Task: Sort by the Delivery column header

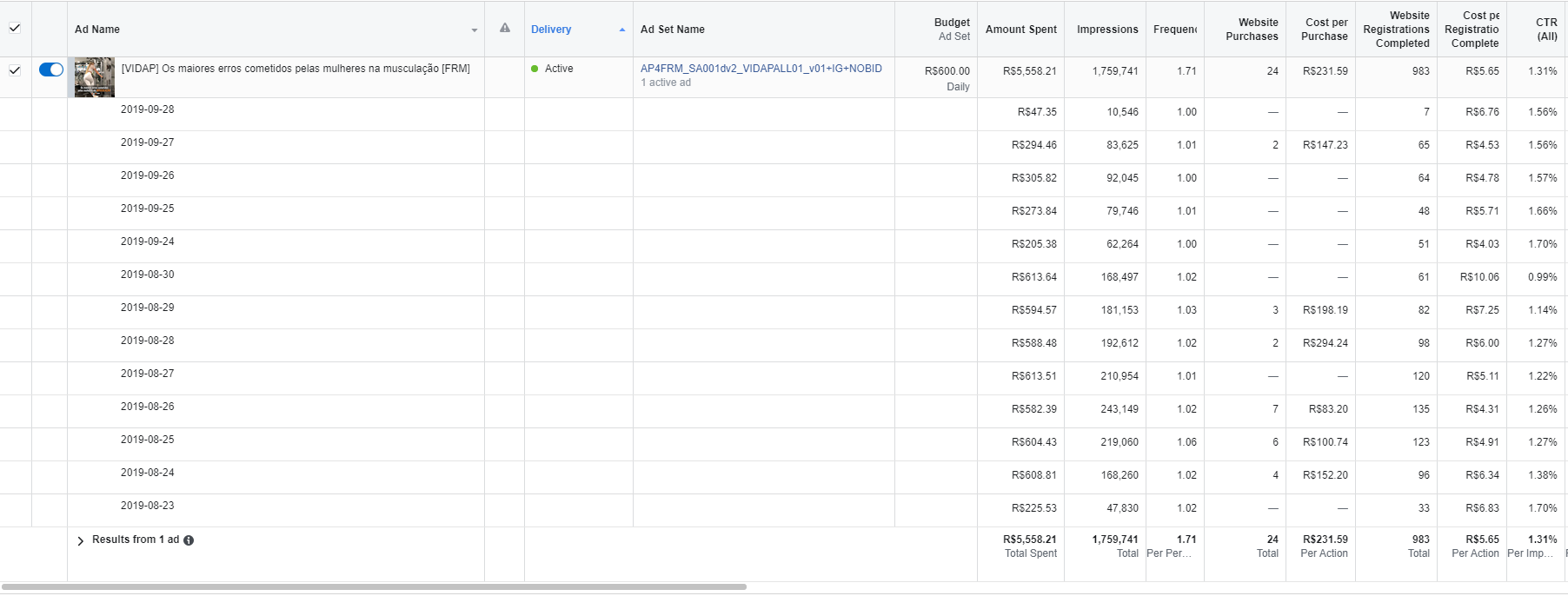Action: point(551,30)
